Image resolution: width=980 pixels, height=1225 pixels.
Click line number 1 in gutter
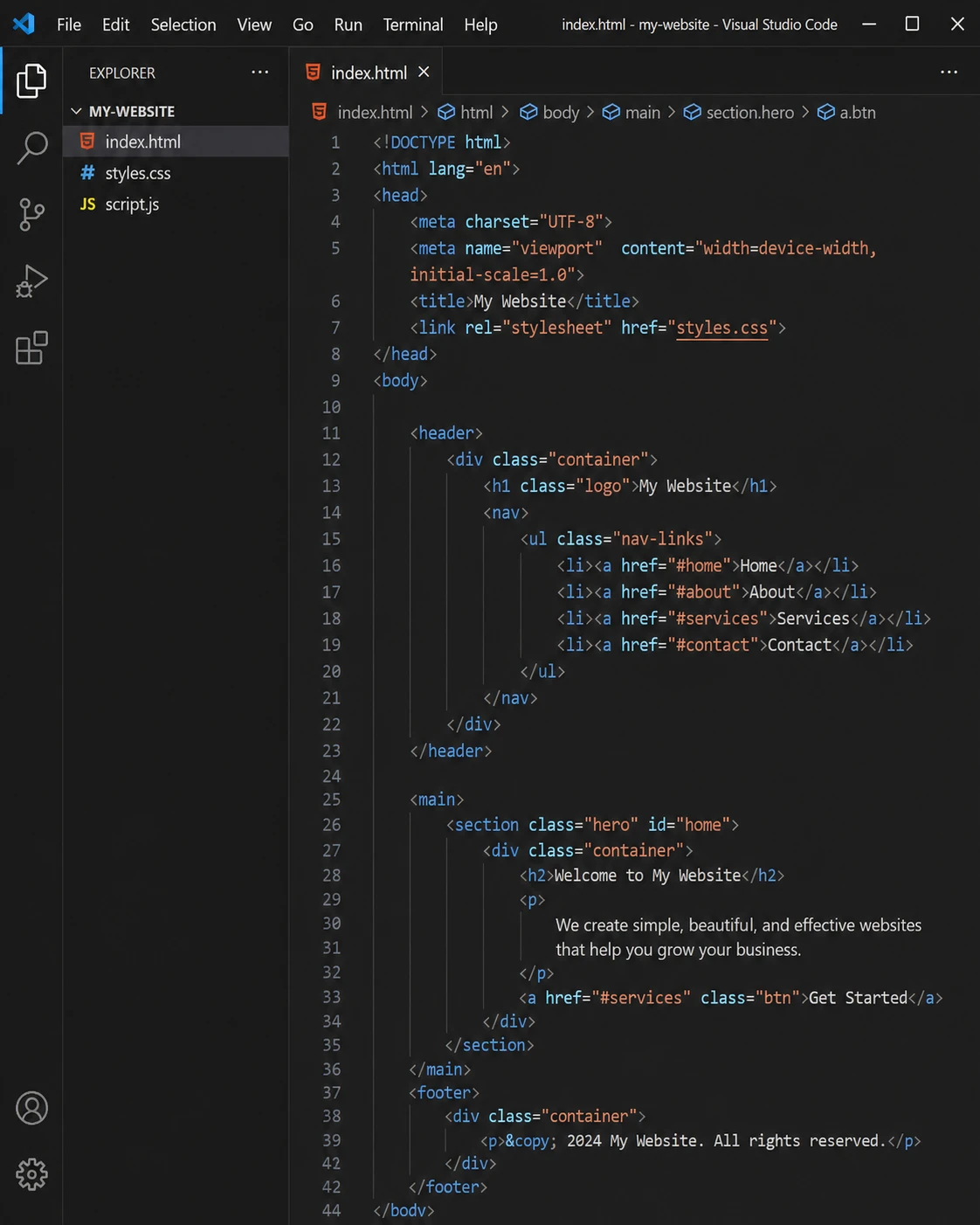pyautogui.click(x=335, y=142)
